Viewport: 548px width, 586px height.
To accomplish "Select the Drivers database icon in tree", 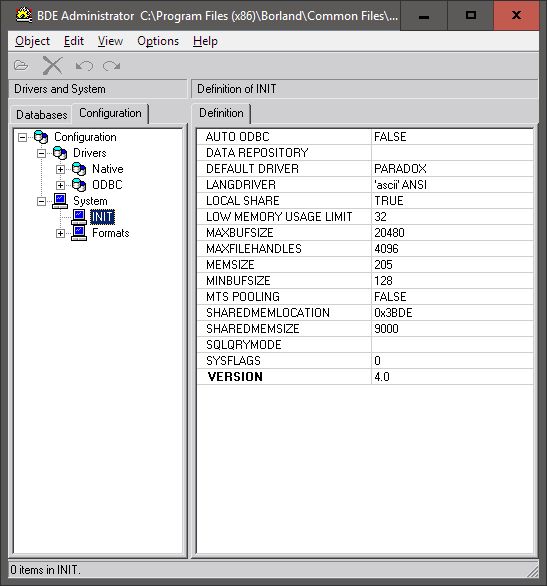I will tap(60, 153).
